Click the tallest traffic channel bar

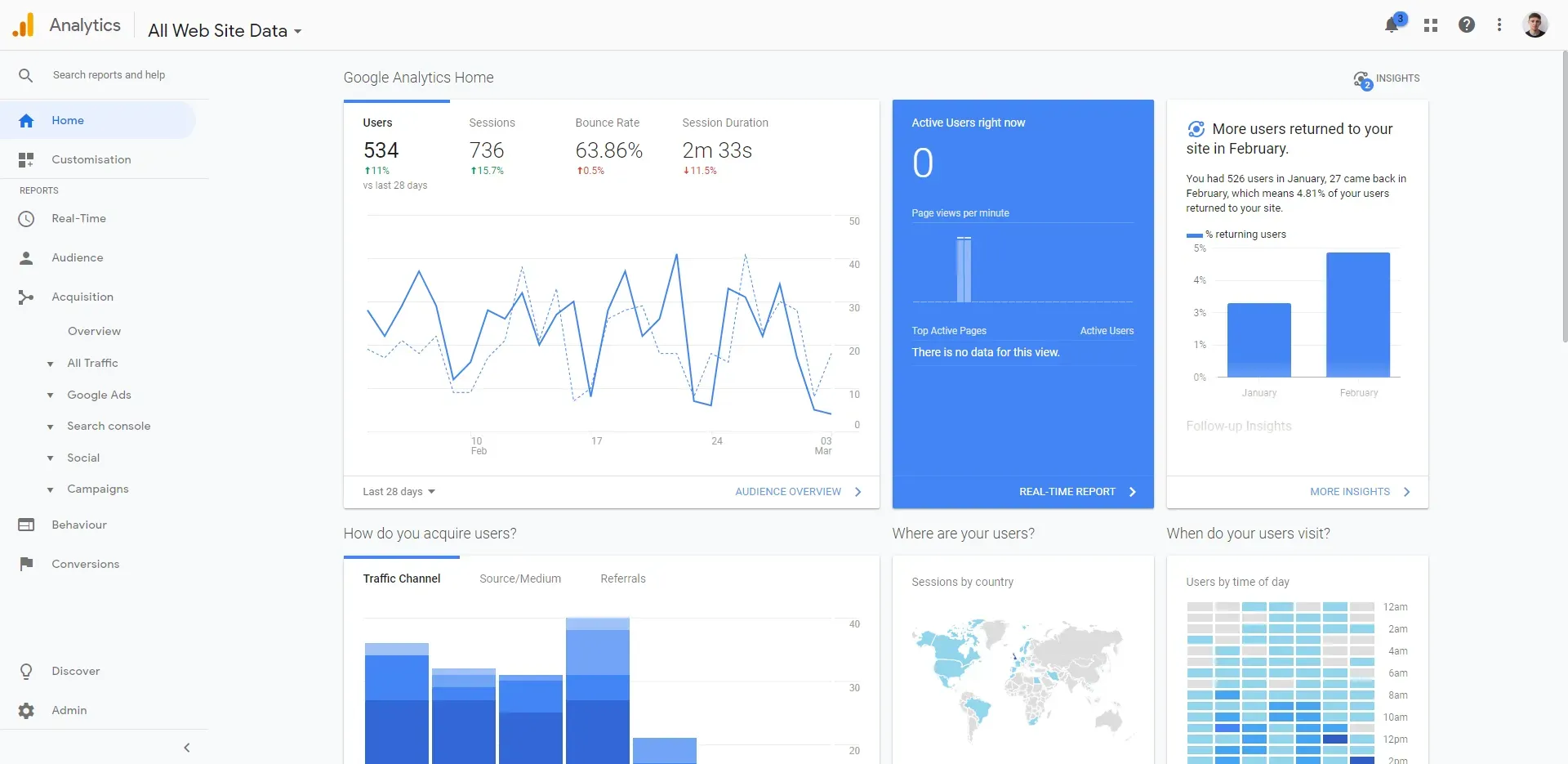pos(598,691)
